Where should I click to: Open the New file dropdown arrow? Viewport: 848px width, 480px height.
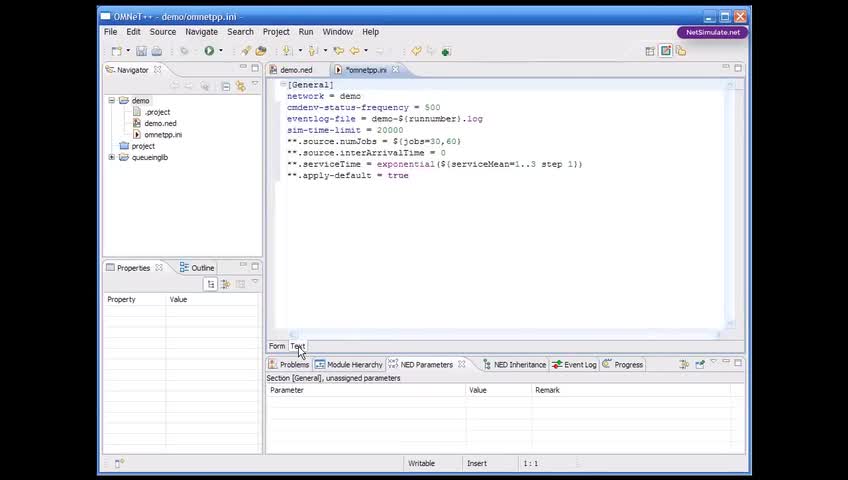click(128, 51)
